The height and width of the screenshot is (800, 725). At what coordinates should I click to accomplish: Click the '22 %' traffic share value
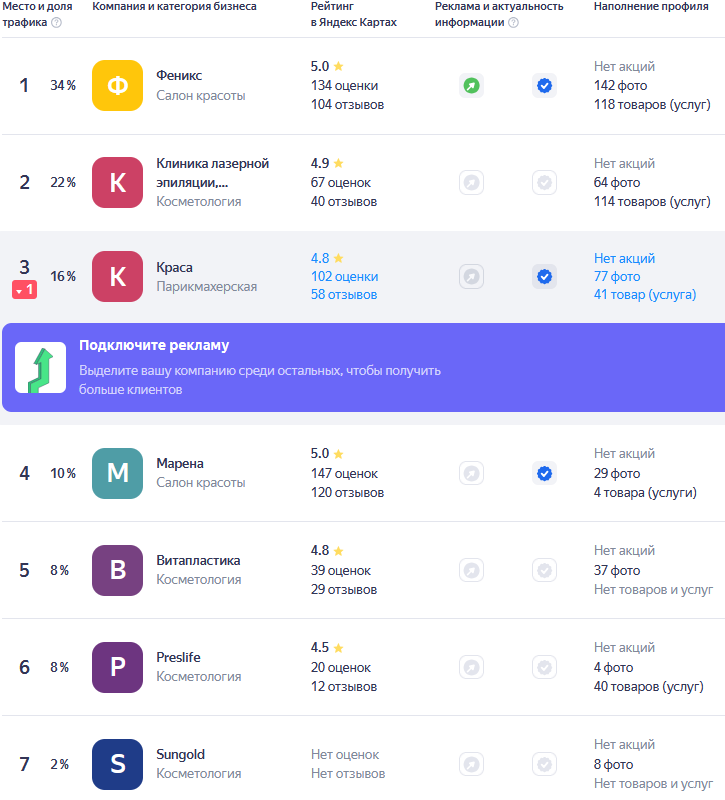63,182
